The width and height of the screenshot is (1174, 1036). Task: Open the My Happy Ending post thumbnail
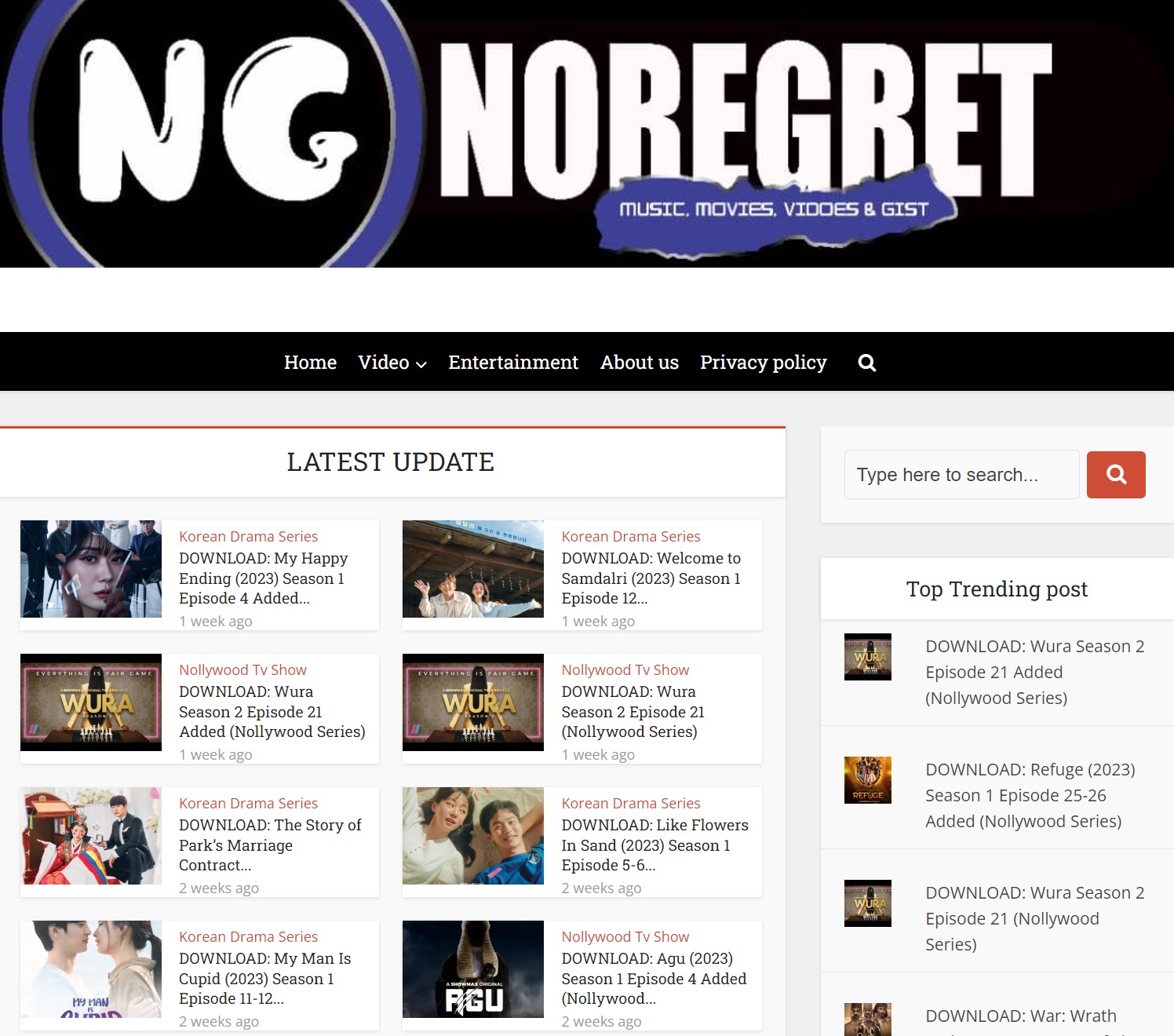pos(91,569)
